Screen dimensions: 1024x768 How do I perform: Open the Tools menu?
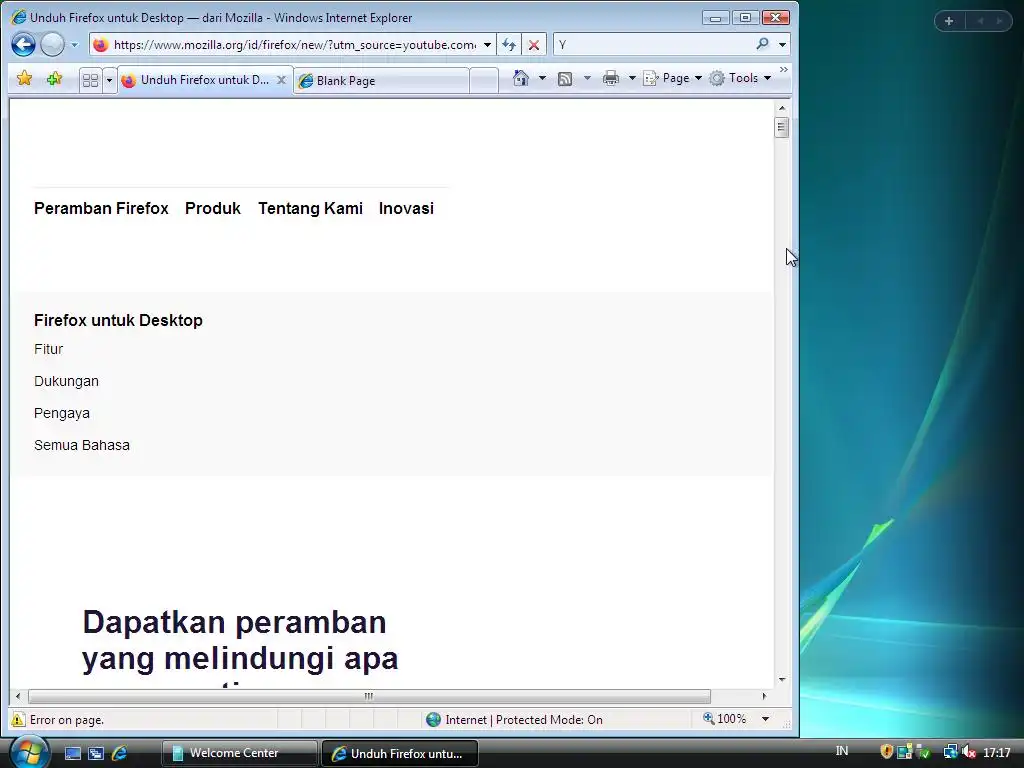741,78
